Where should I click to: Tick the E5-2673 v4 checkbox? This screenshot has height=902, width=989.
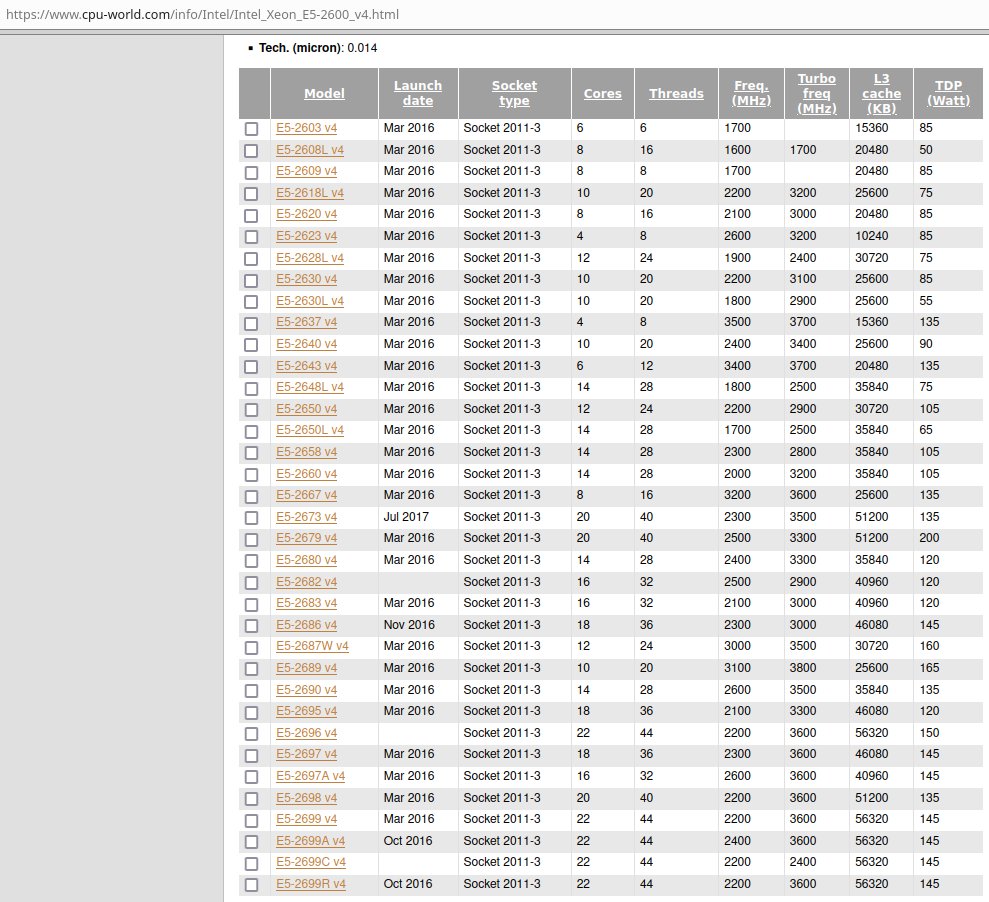pos(252,517)
